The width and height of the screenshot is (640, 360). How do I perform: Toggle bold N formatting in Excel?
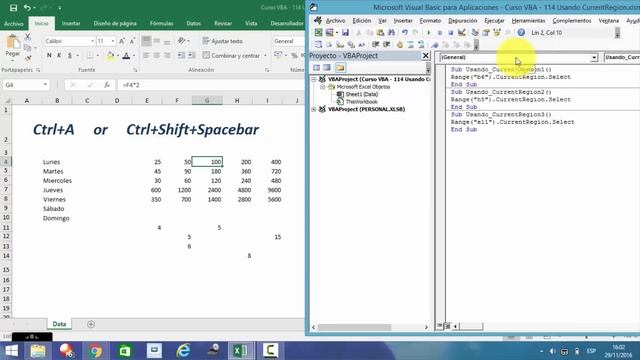pos(49,56)
